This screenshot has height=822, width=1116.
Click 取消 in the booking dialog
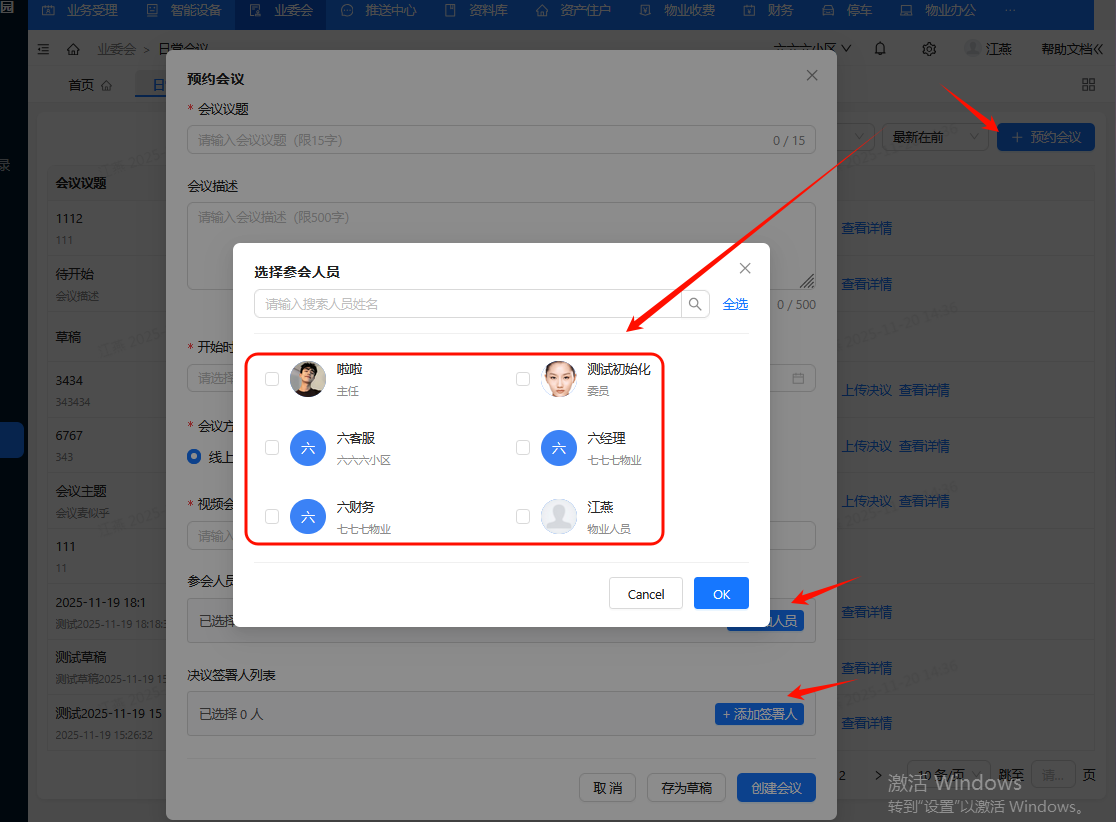pos(607,788)
